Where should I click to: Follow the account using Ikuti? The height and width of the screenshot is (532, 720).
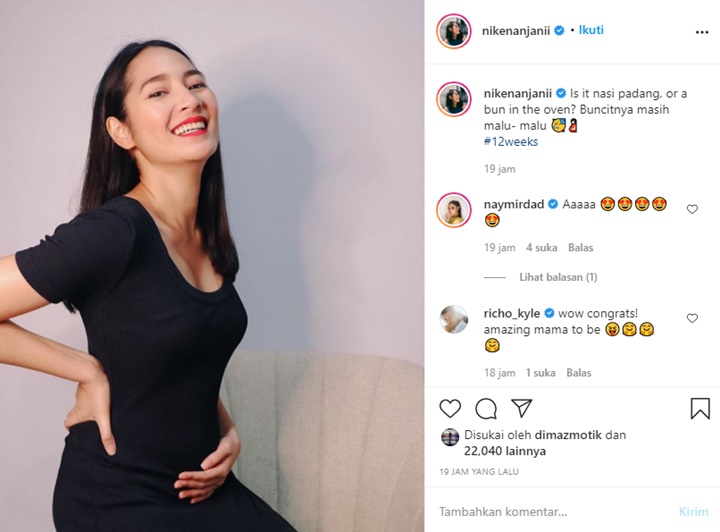click(591, 30)
